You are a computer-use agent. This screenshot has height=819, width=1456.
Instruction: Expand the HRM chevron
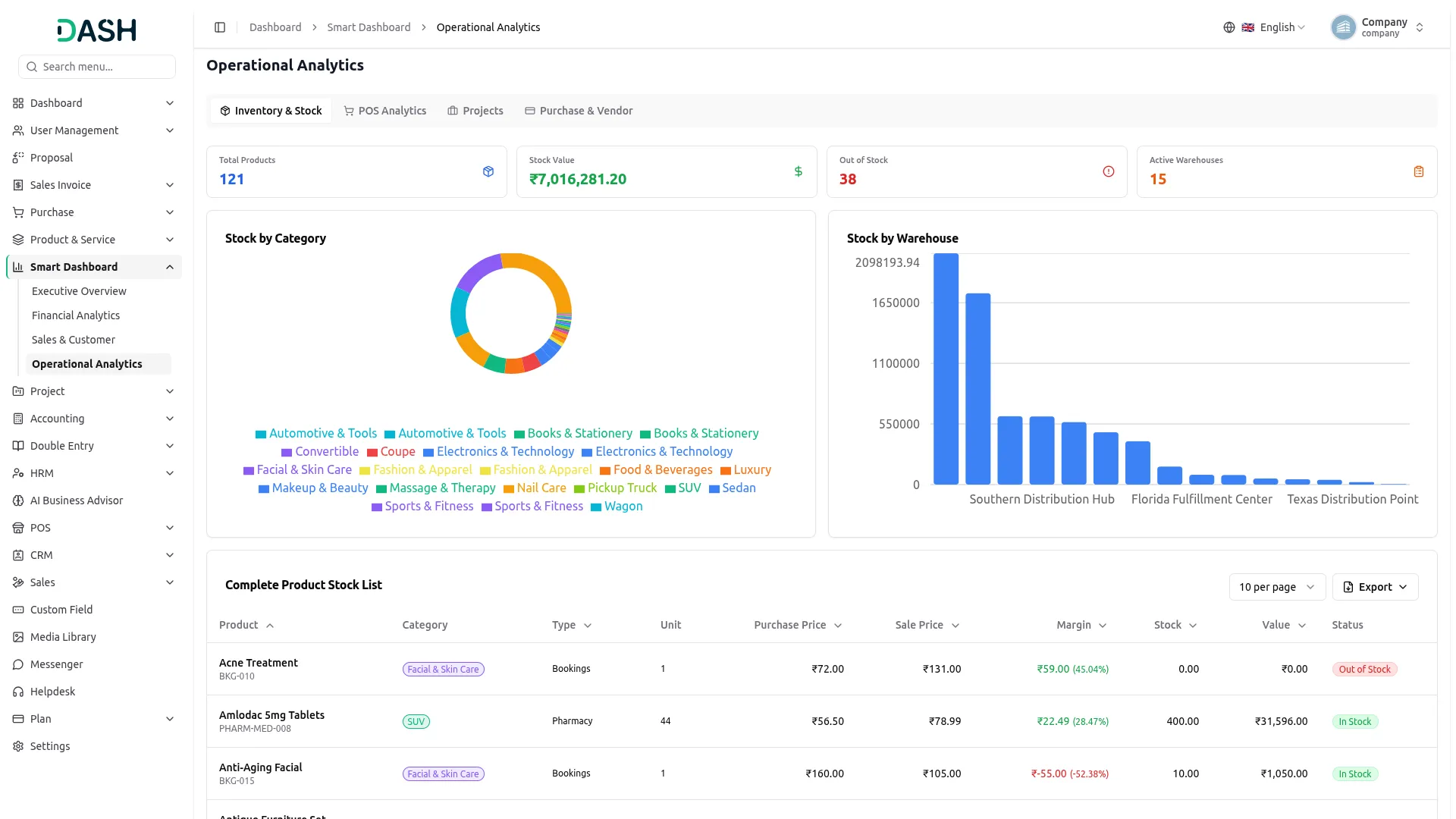[x=170, y=473]
